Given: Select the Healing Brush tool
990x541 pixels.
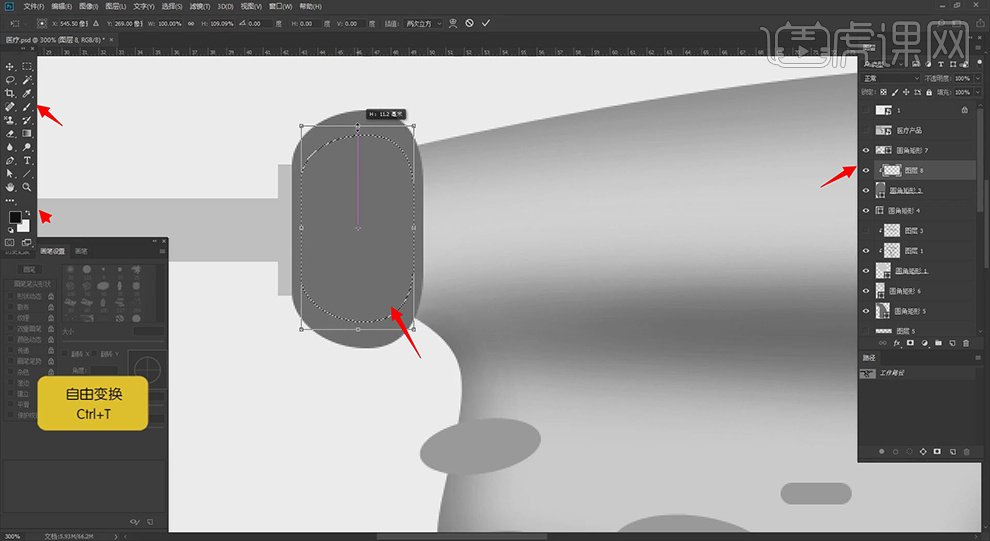Looking at the screenshot, I should coord(9,107).
